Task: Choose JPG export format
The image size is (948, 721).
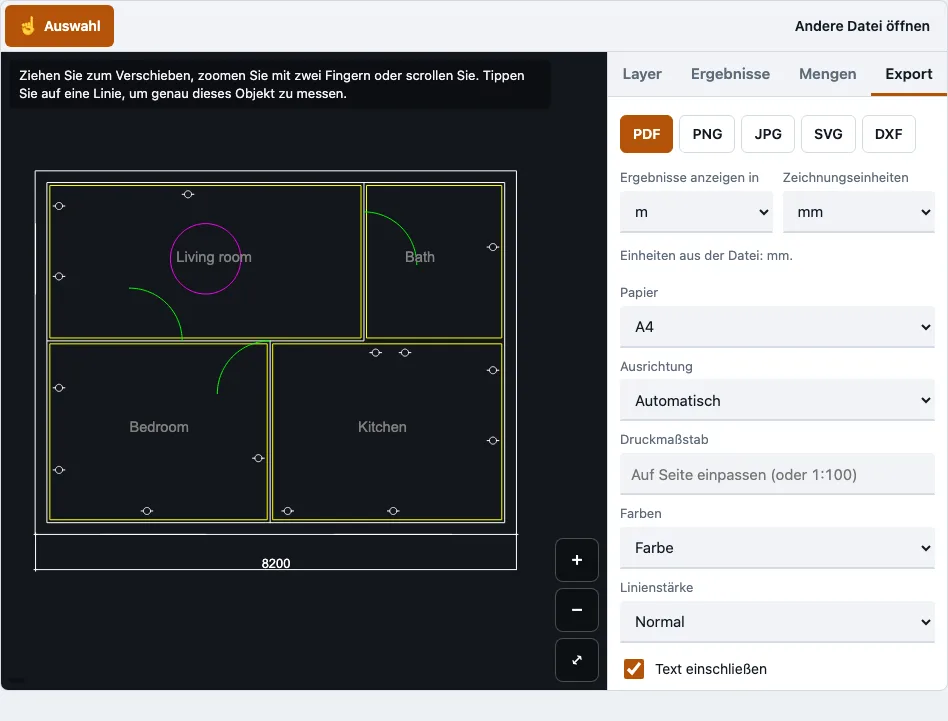Action: coord(768,134)
